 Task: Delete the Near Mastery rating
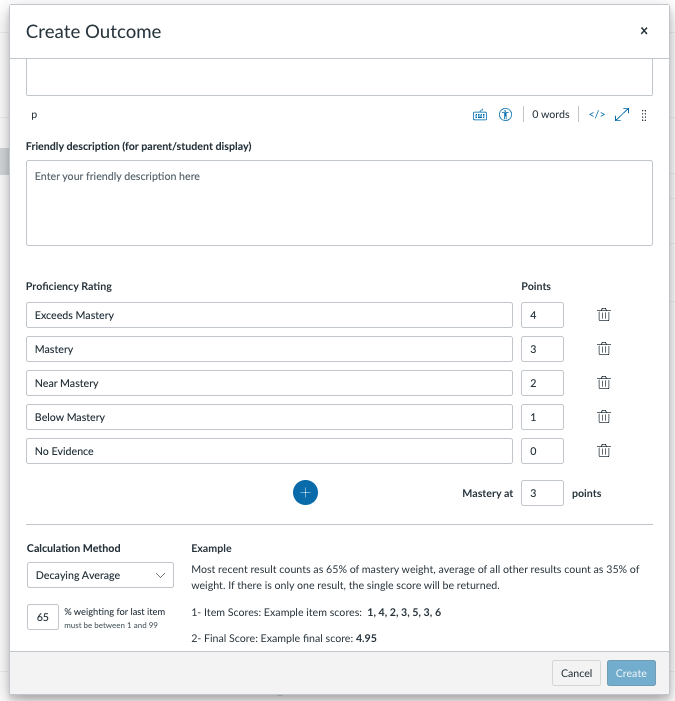603,383
